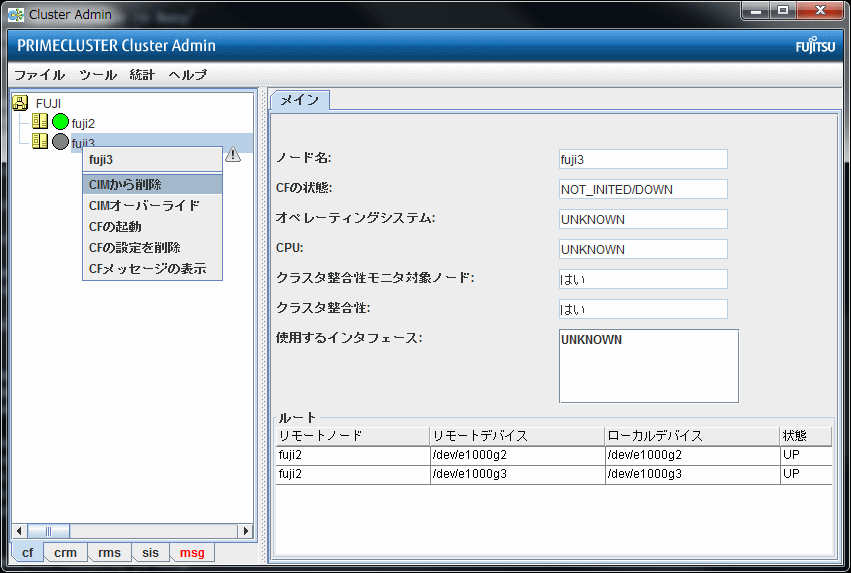Click the FUJI cluster root icon
The image size is (851, 573).
tap(20, 103)
